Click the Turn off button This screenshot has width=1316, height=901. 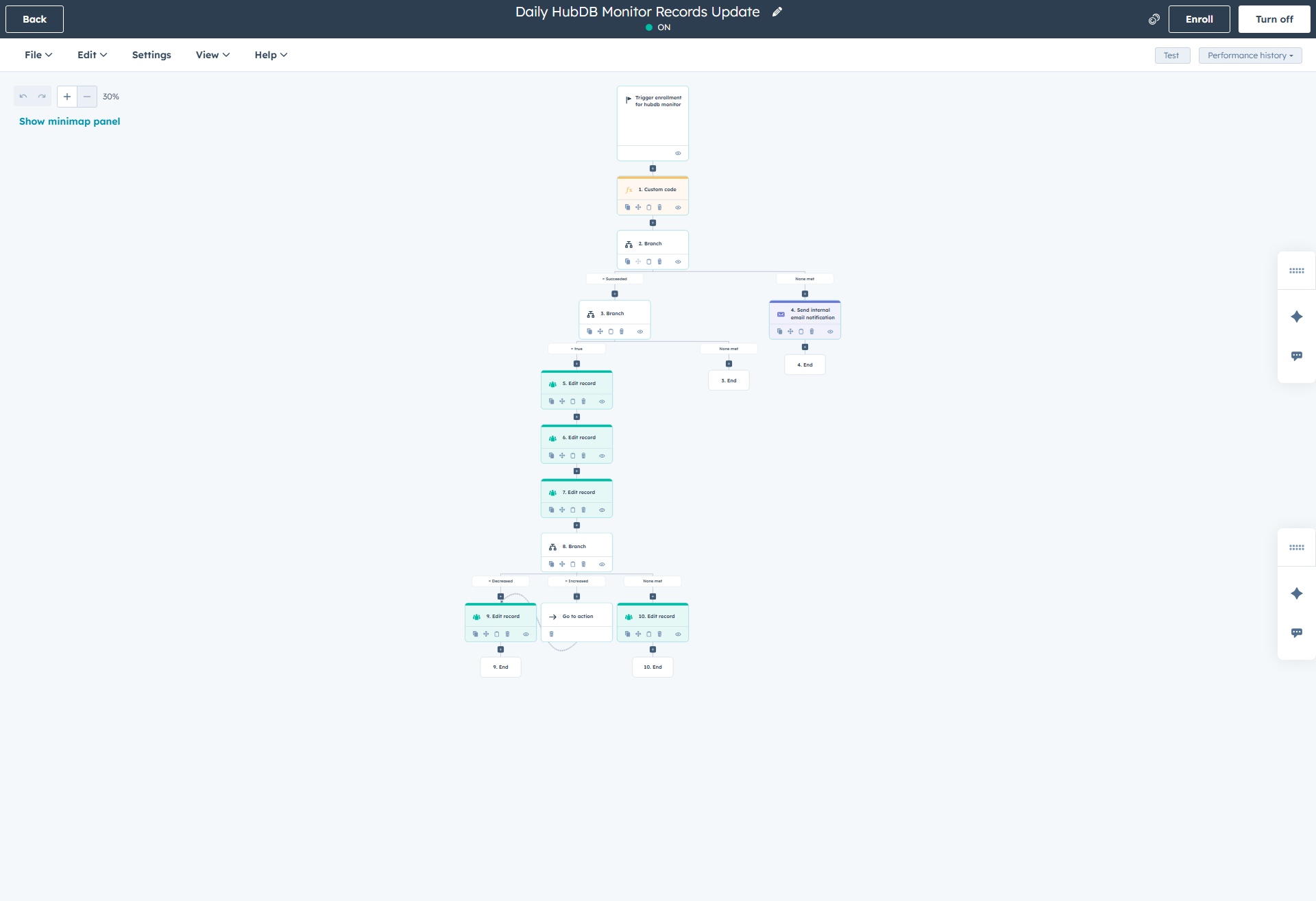click(1274, 18)
